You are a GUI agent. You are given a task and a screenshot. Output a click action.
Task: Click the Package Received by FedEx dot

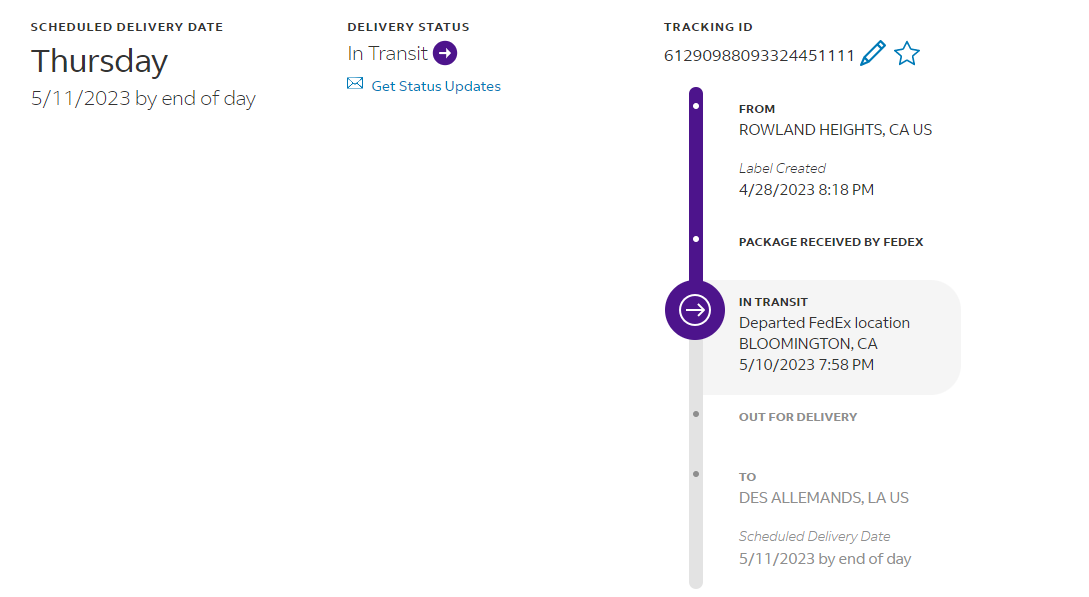[696, 240]
